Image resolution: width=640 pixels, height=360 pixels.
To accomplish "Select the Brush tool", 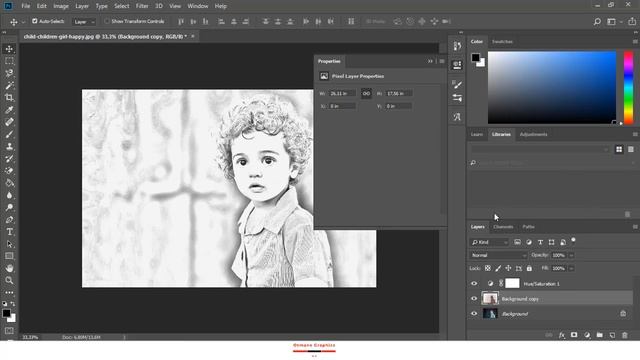I will [x=9, y=134].
